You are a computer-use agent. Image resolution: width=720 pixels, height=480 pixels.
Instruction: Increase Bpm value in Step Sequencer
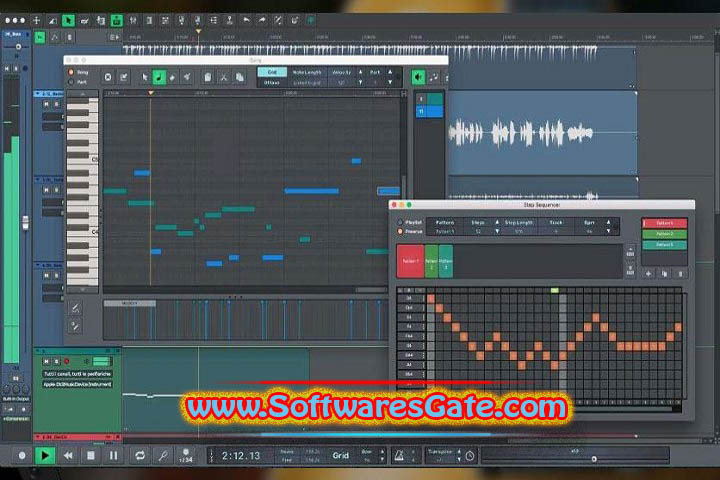click(x=608, y=222)
